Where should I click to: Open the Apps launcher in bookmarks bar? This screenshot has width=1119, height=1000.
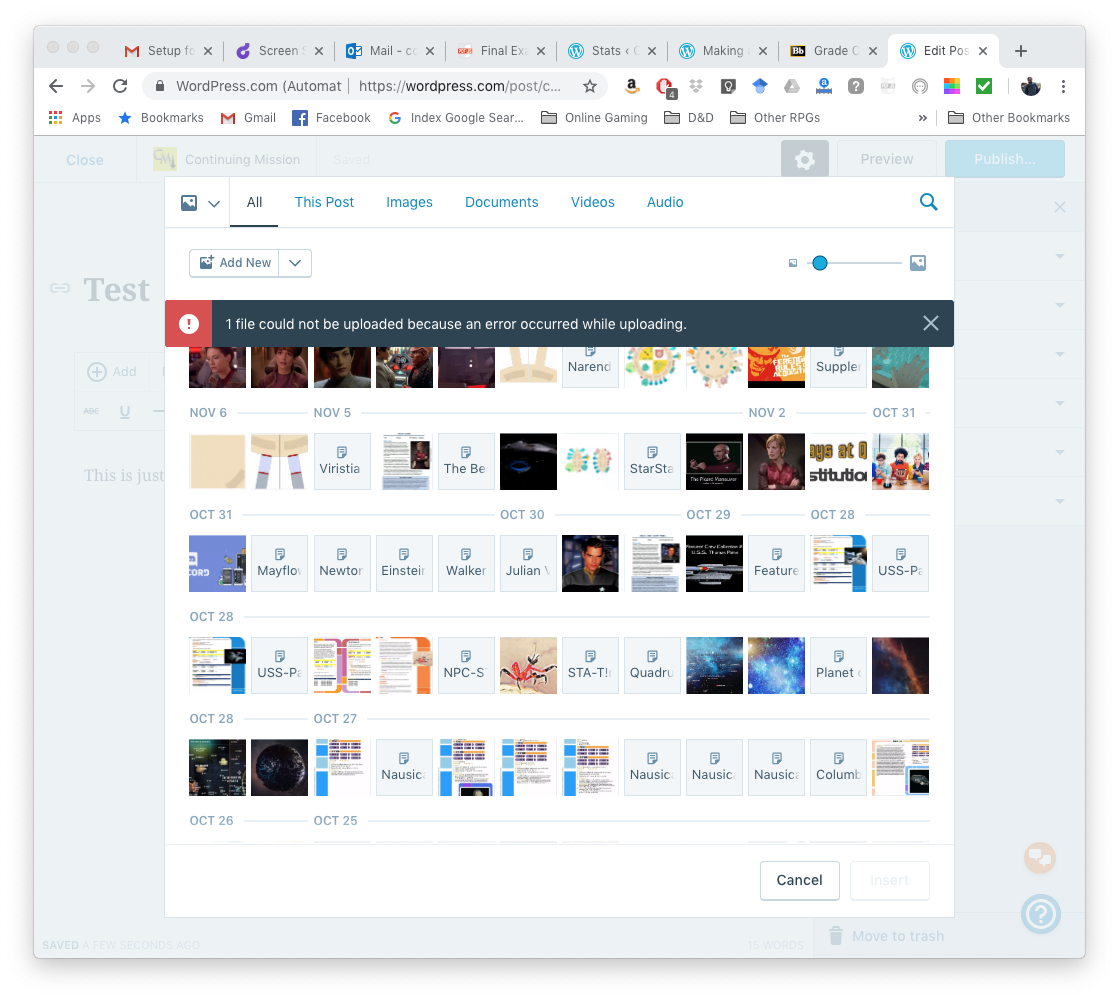click(x=75, y=118)
